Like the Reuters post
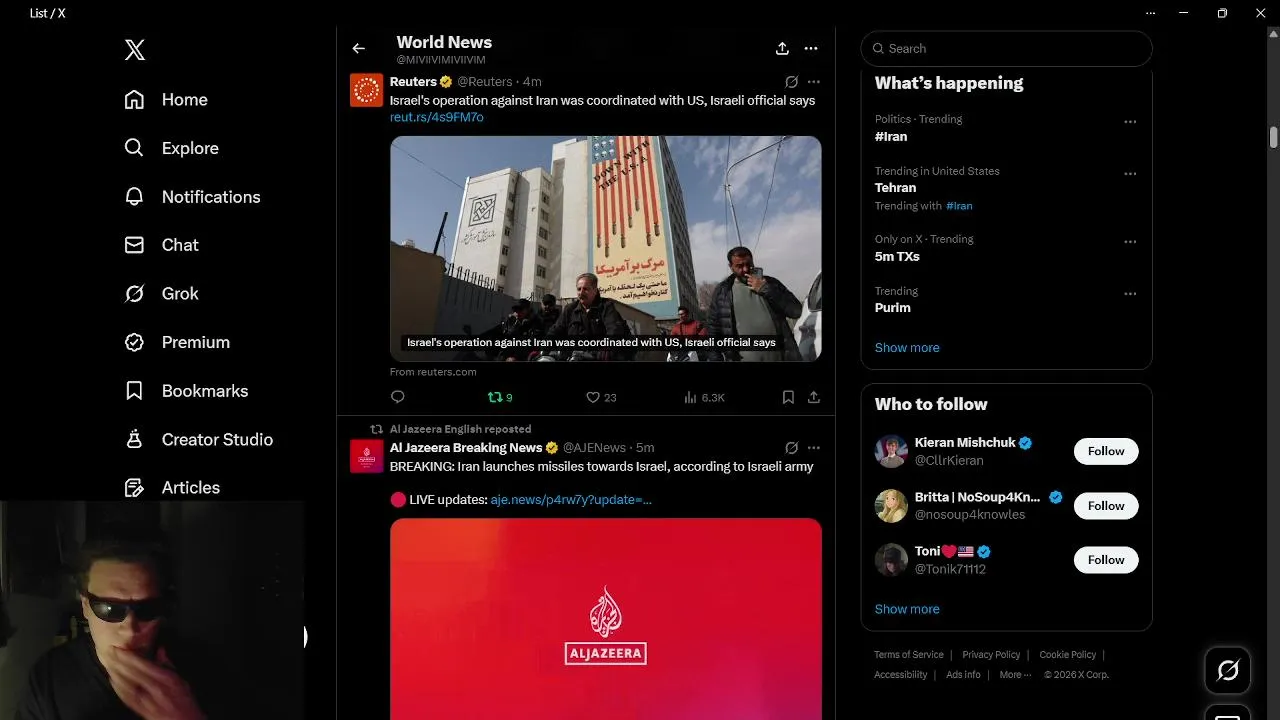The width and height of the screenshot is (1280, 720). 601,397
